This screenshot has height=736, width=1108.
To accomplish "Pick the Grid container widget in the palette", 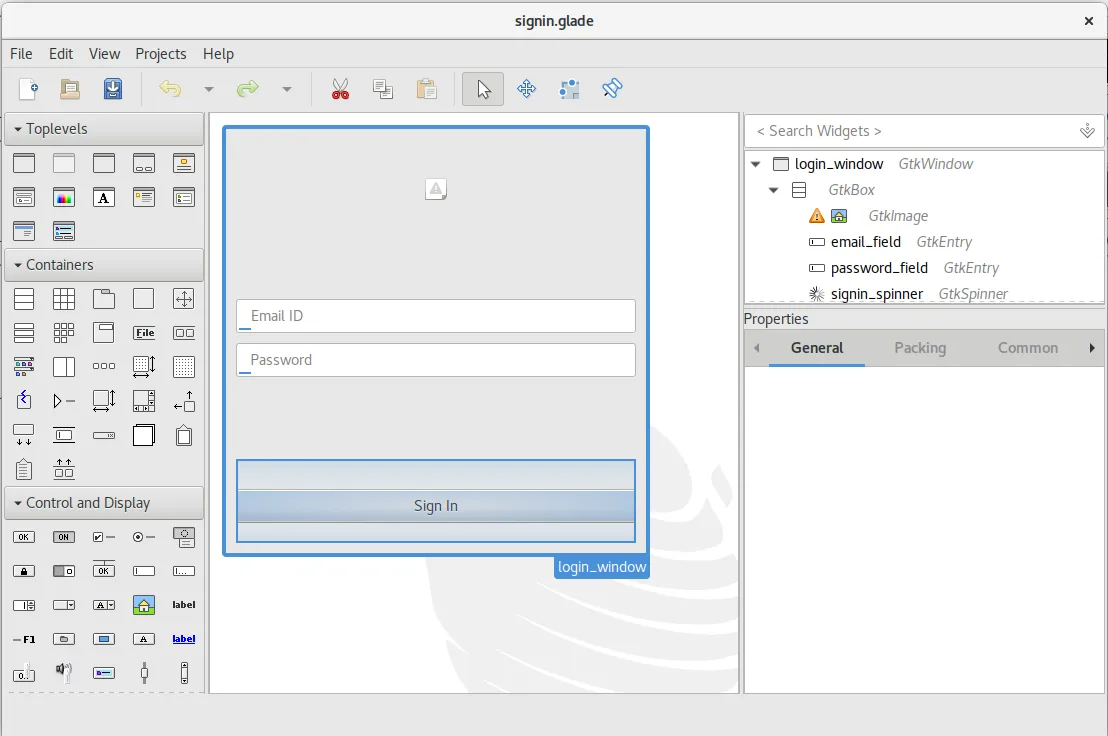I will (x=64, y=298).
